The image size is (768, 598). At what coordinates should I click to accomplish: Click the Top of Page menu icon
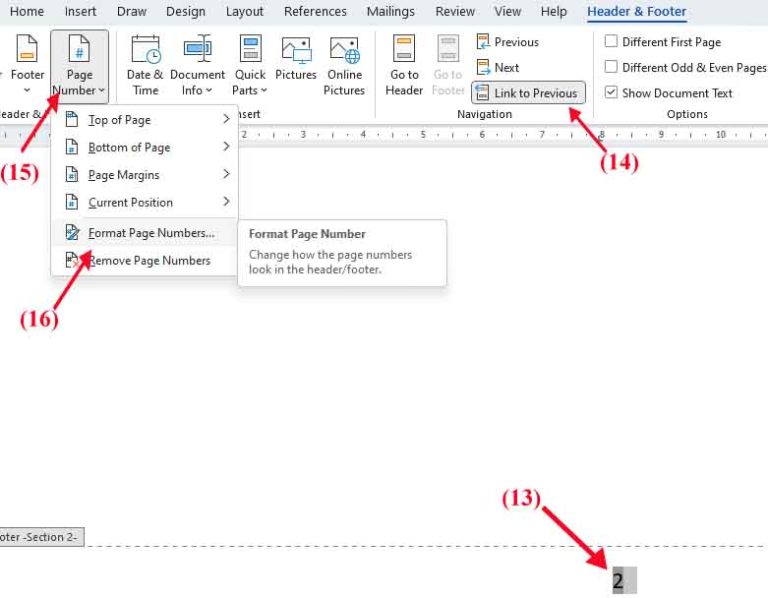[x=72, y=119]
